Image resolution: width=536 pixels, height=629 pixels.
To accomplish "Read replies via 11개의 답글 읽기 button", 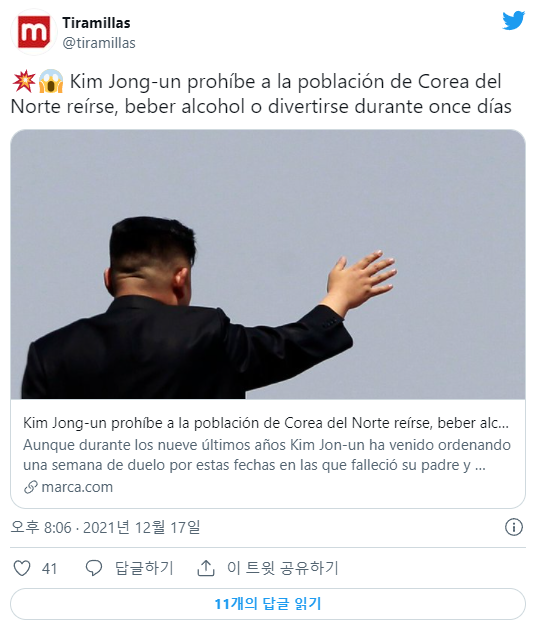I will (268, 604).
